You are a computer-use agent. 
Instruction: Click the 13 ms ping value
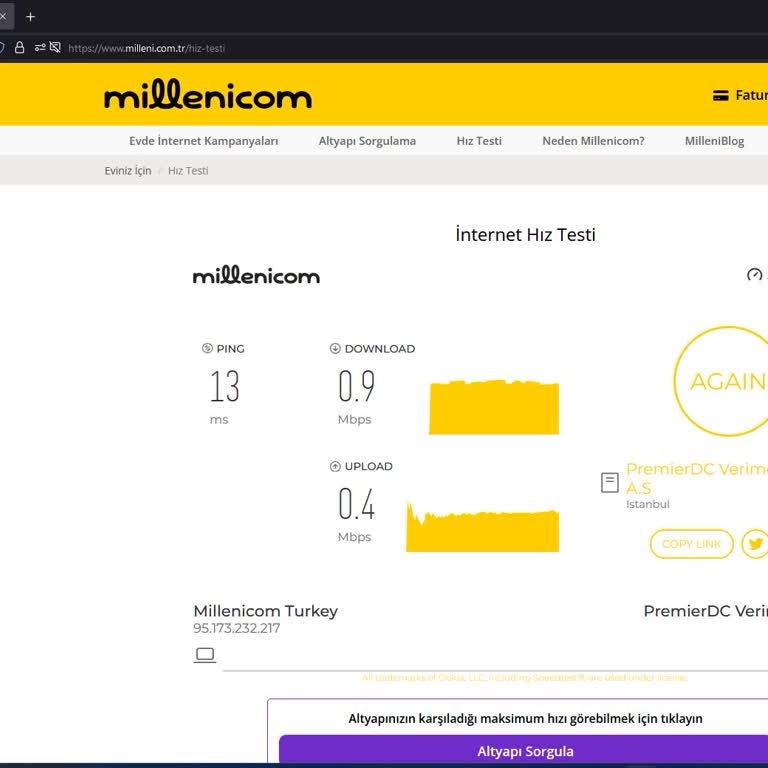[225, 386]
